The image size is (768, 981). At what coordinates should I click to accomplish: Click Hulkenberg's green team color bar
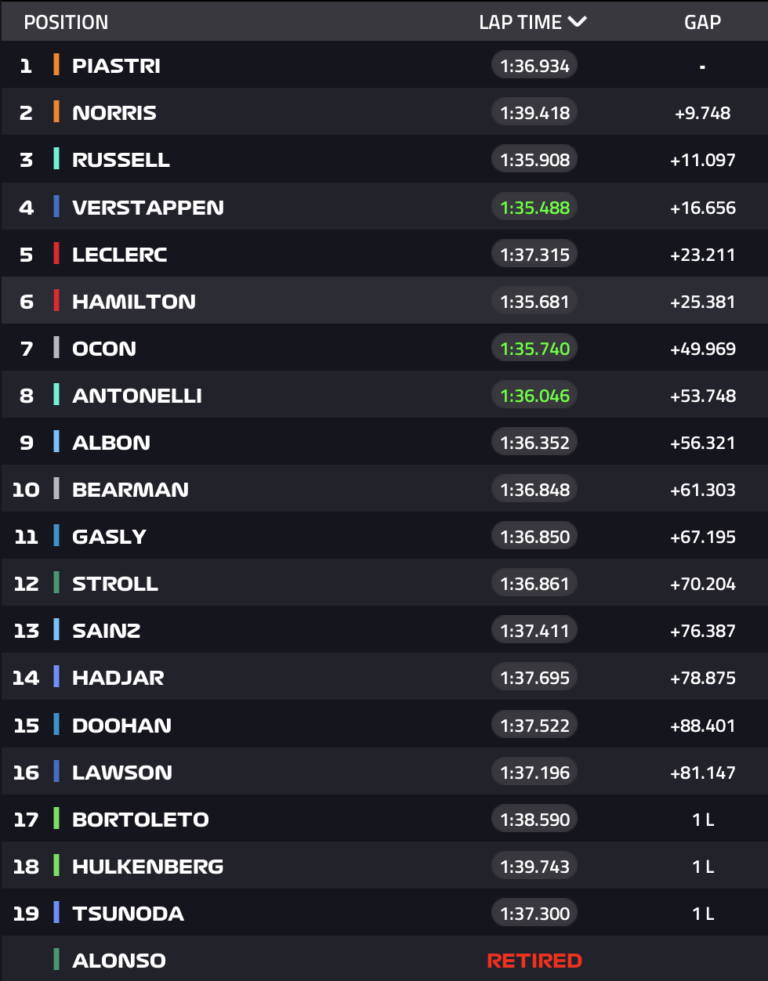[56, 866]
